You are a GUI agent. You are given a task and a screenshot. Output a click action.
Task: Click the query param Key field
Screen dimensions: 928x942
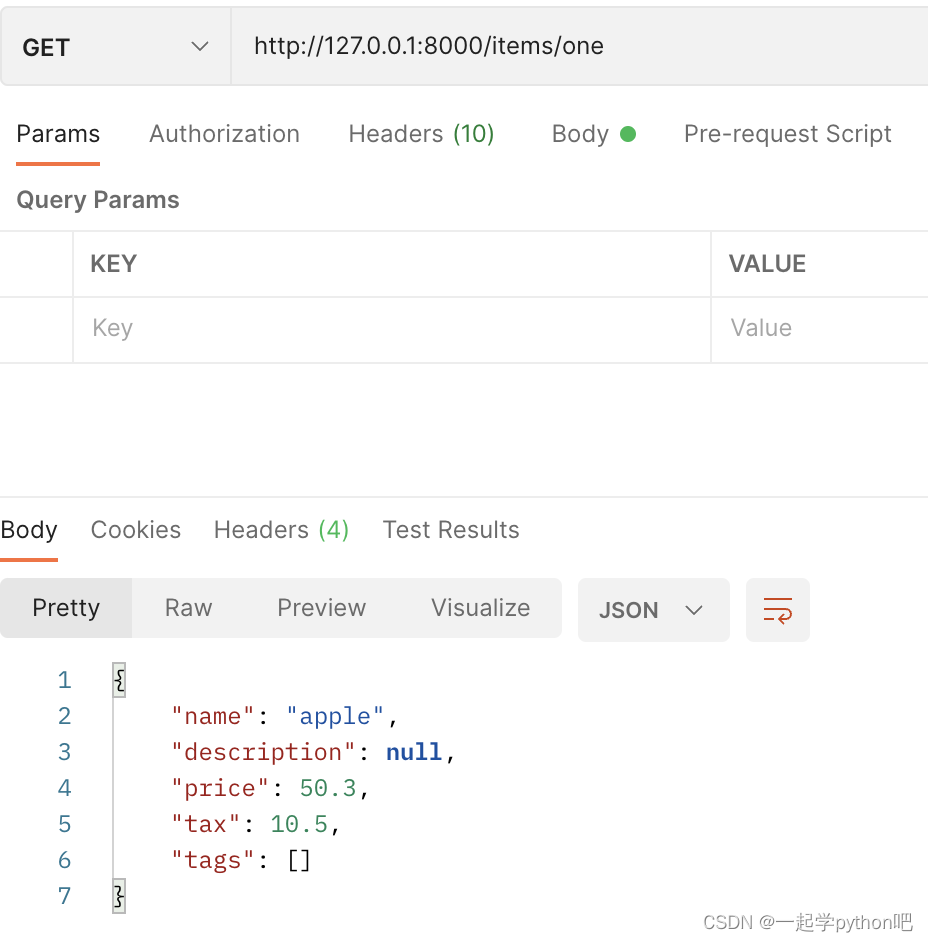click(390, 328)
